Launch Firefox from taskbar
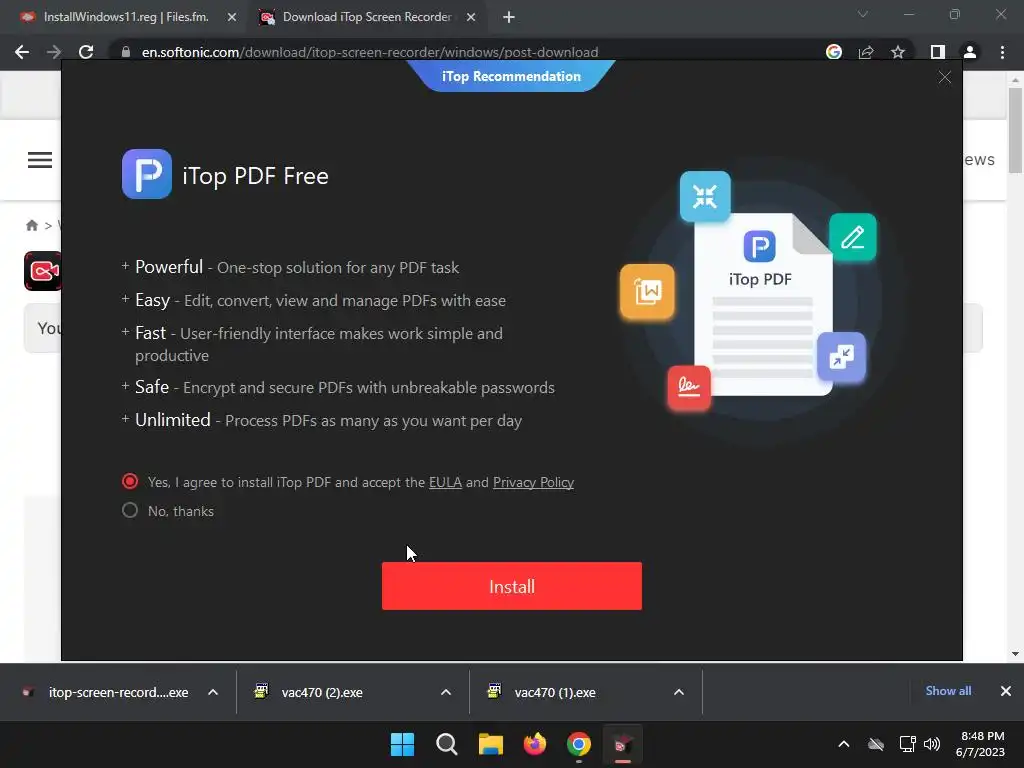The height and width of the screenshot is (768, 1024). 535,744
